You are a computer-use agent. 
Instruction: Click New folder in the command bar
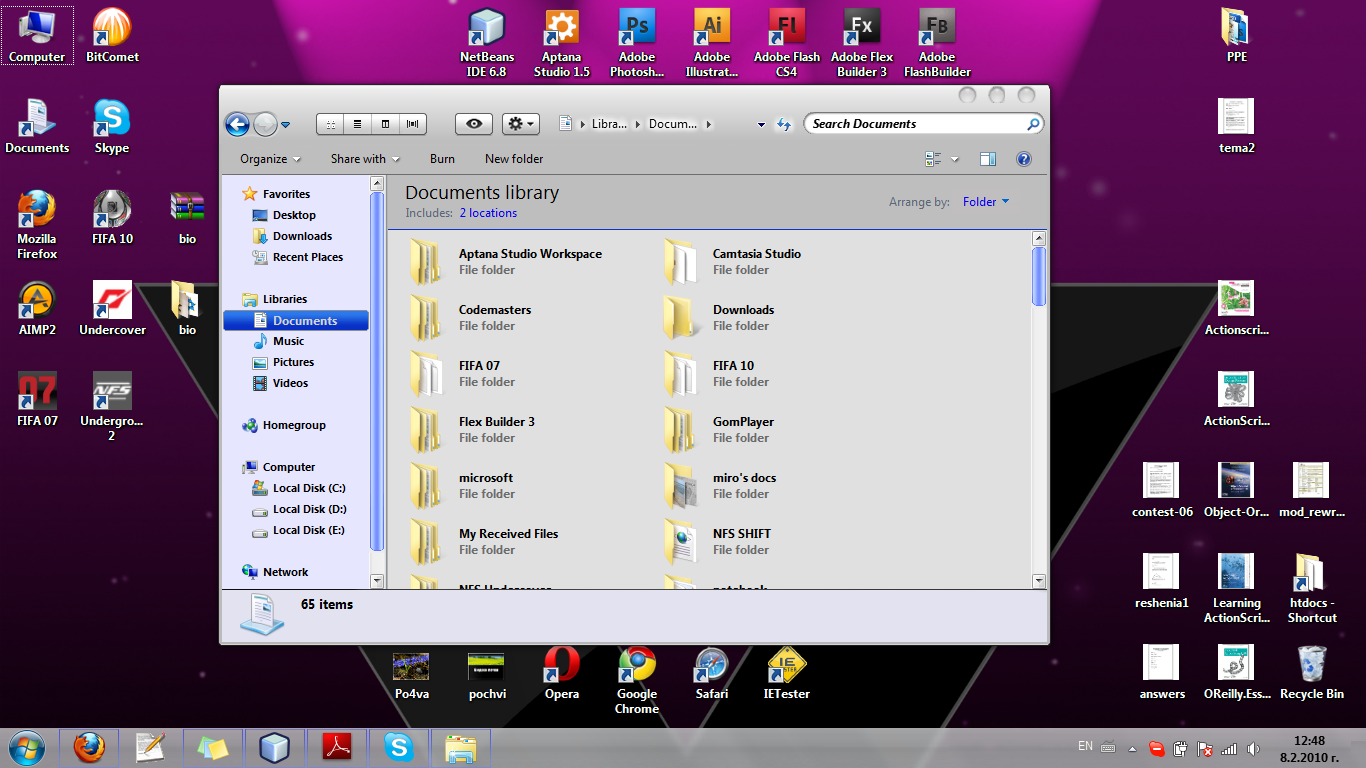[514, 159]
